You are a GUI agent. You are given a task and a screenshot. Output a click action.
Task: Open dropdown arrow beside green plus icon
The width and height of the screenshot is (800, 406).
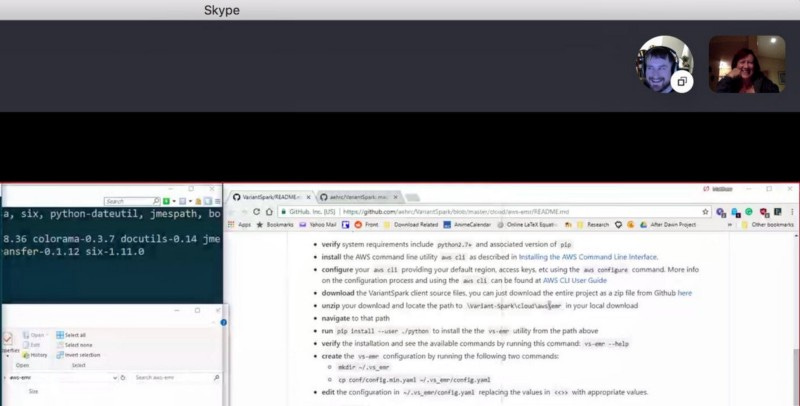[x=173, y=201]
